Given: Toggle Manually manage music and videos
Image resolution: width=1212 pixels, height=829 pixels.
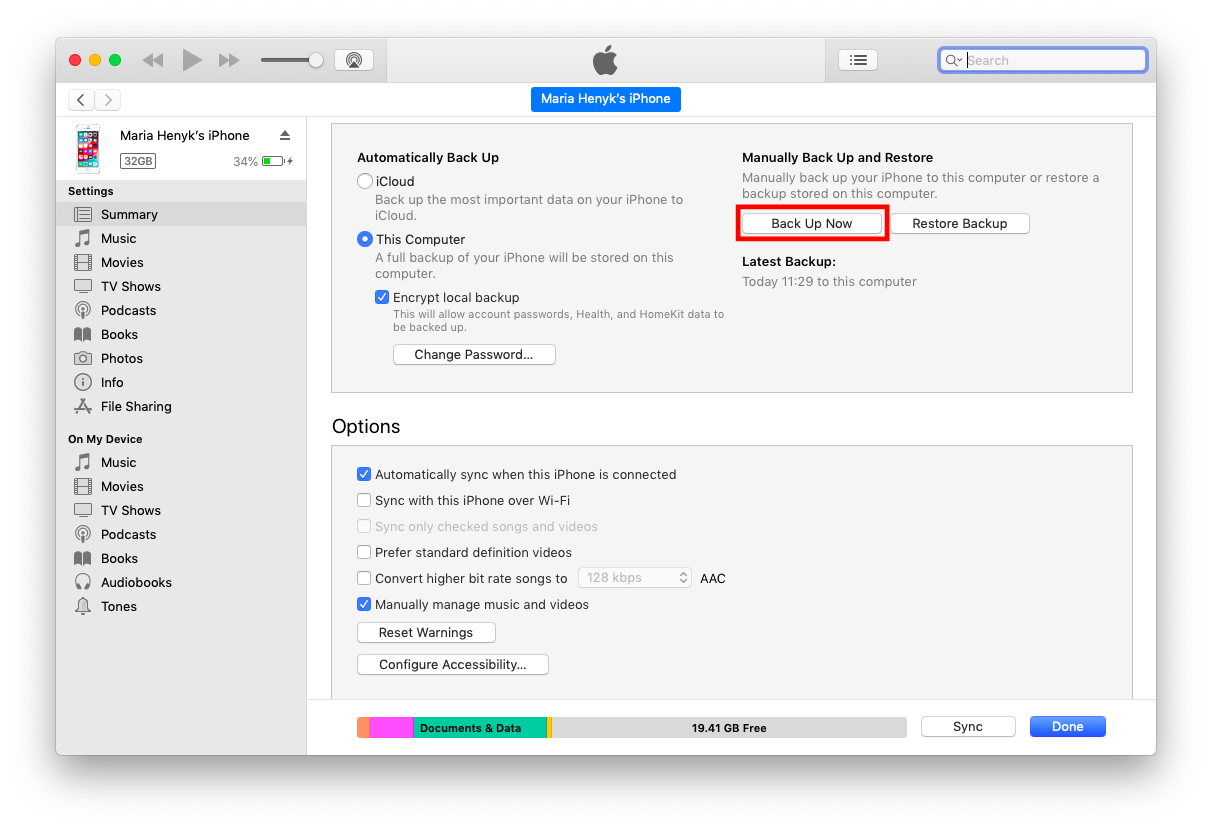Looking at the screenshot, I should coord(364,604).
